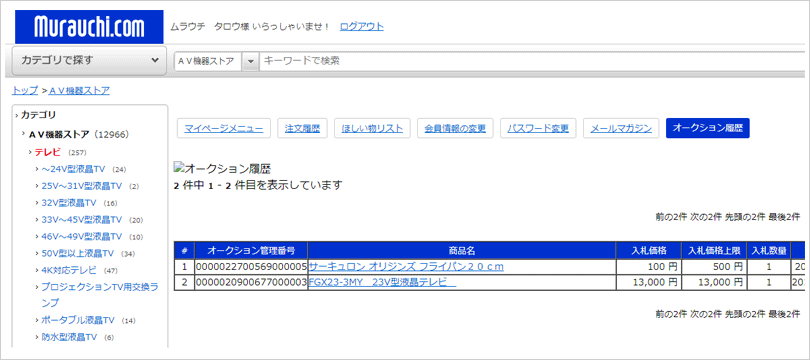Open 会員情報の変更 tab
810x360 pixels.
pos(455,129)
